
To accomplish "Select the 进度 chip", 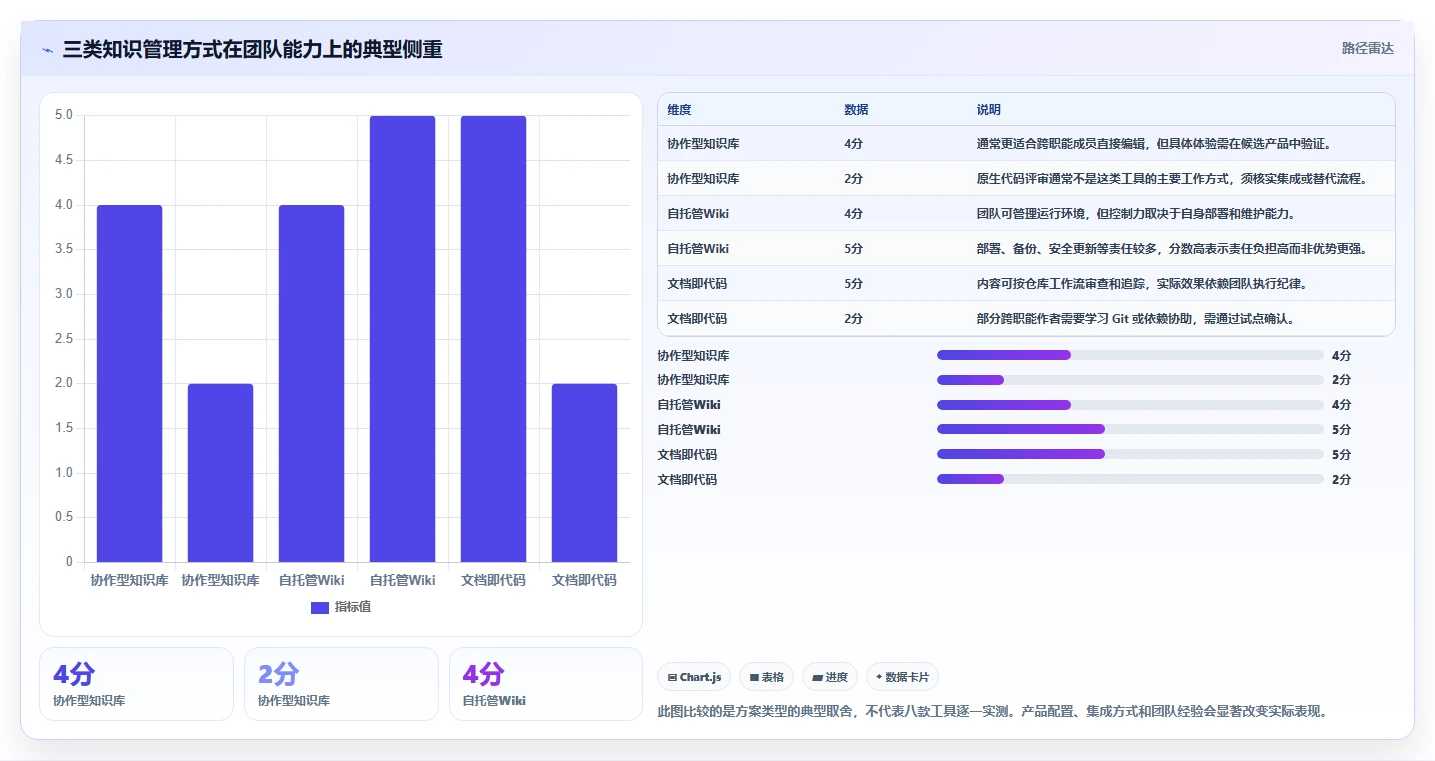I will [830, 677].
